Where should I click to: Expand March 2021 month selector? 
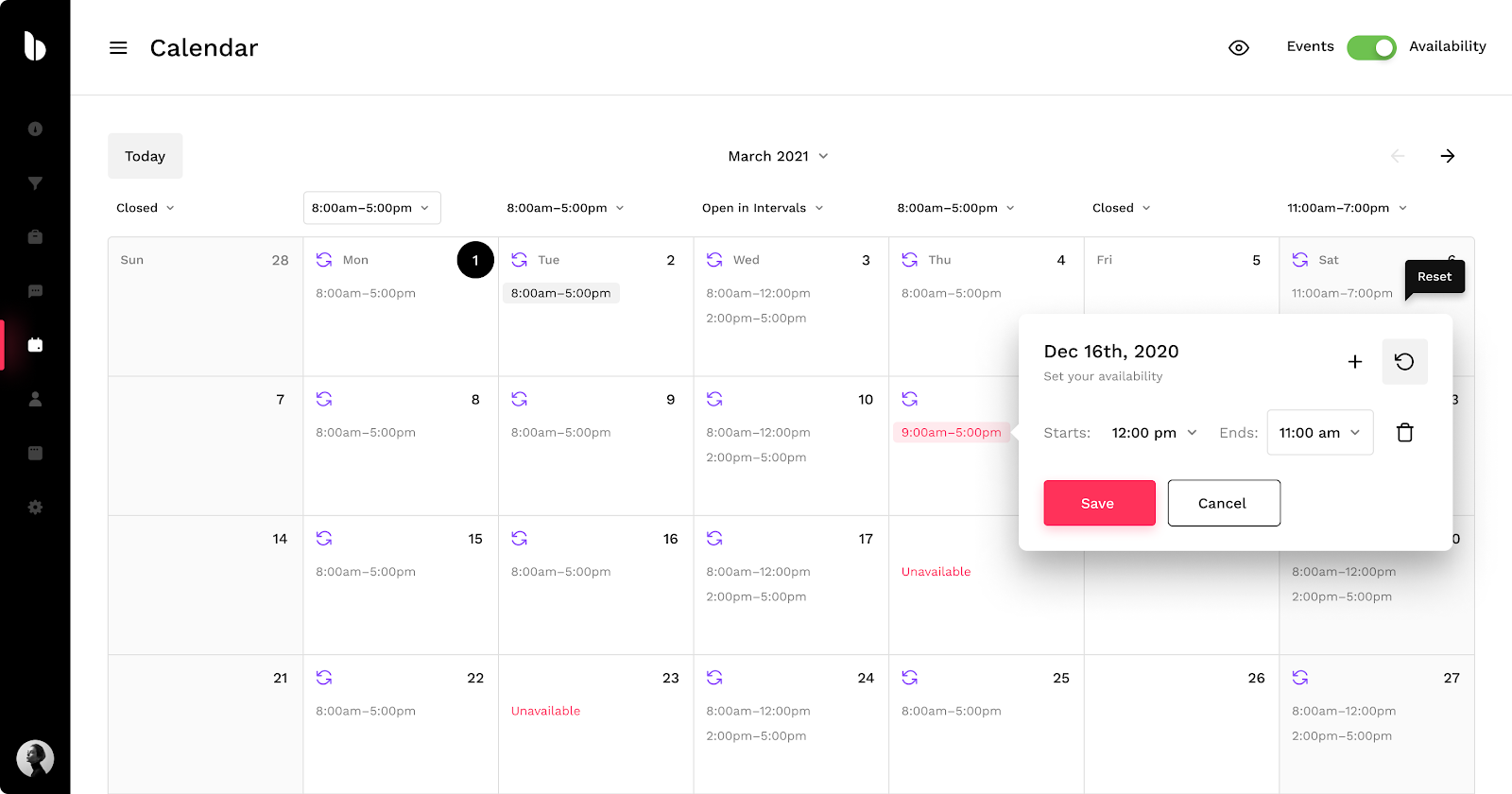click(x=778, y=156)
